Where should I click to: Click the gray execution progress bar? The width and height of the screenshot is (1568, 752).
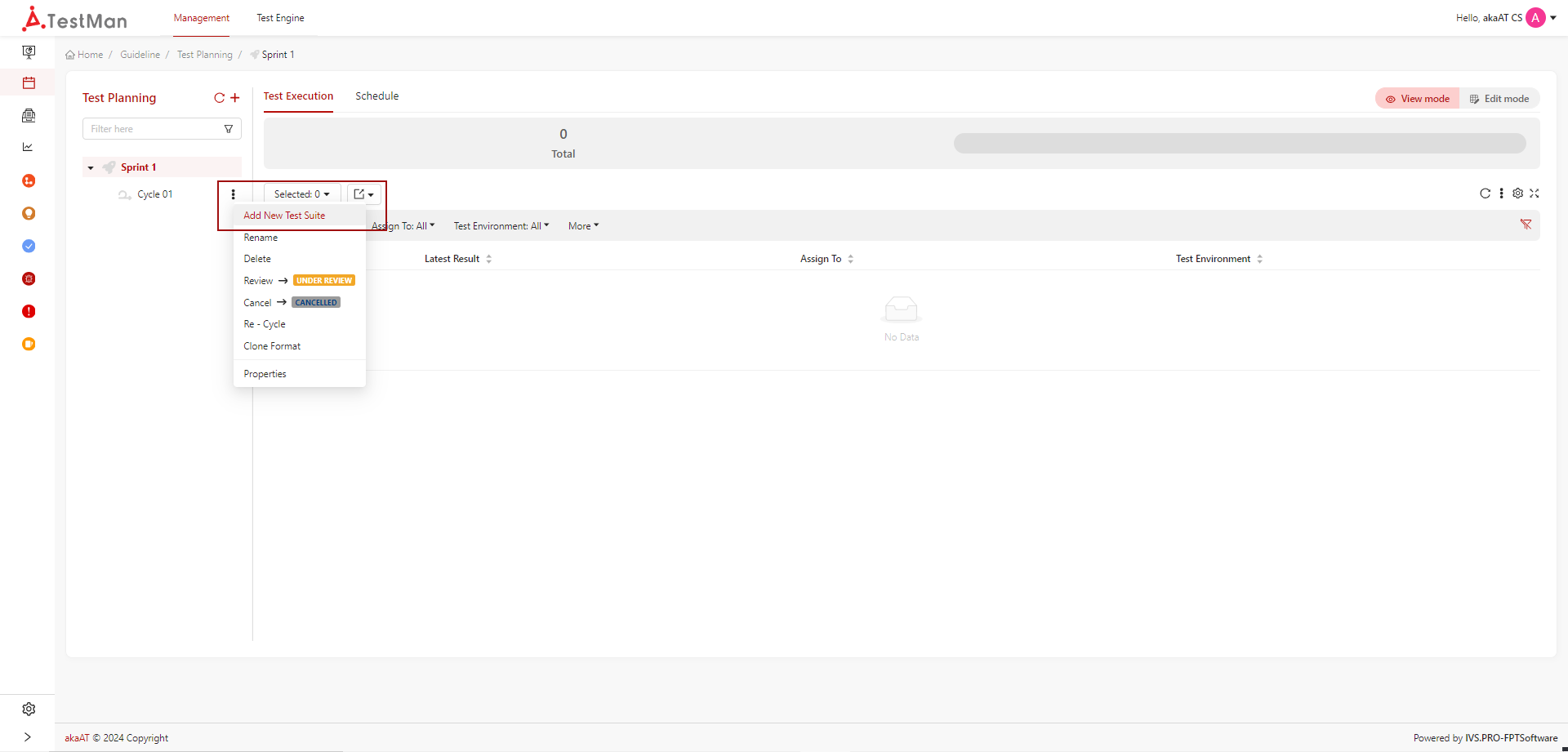pos(1240,143)
